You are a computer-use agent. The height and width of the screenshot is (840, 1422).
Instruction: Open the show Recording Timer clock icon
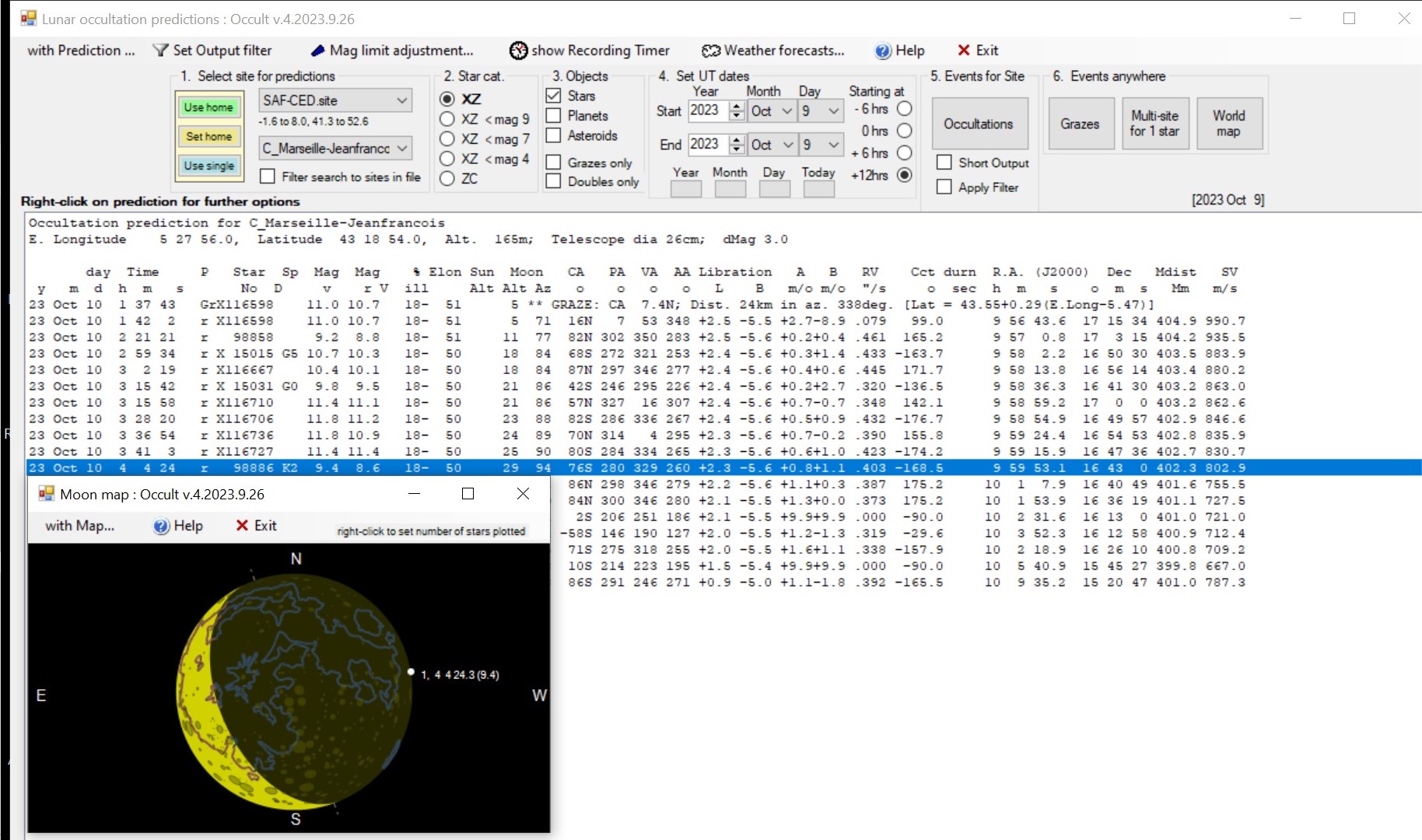point(518,51)
